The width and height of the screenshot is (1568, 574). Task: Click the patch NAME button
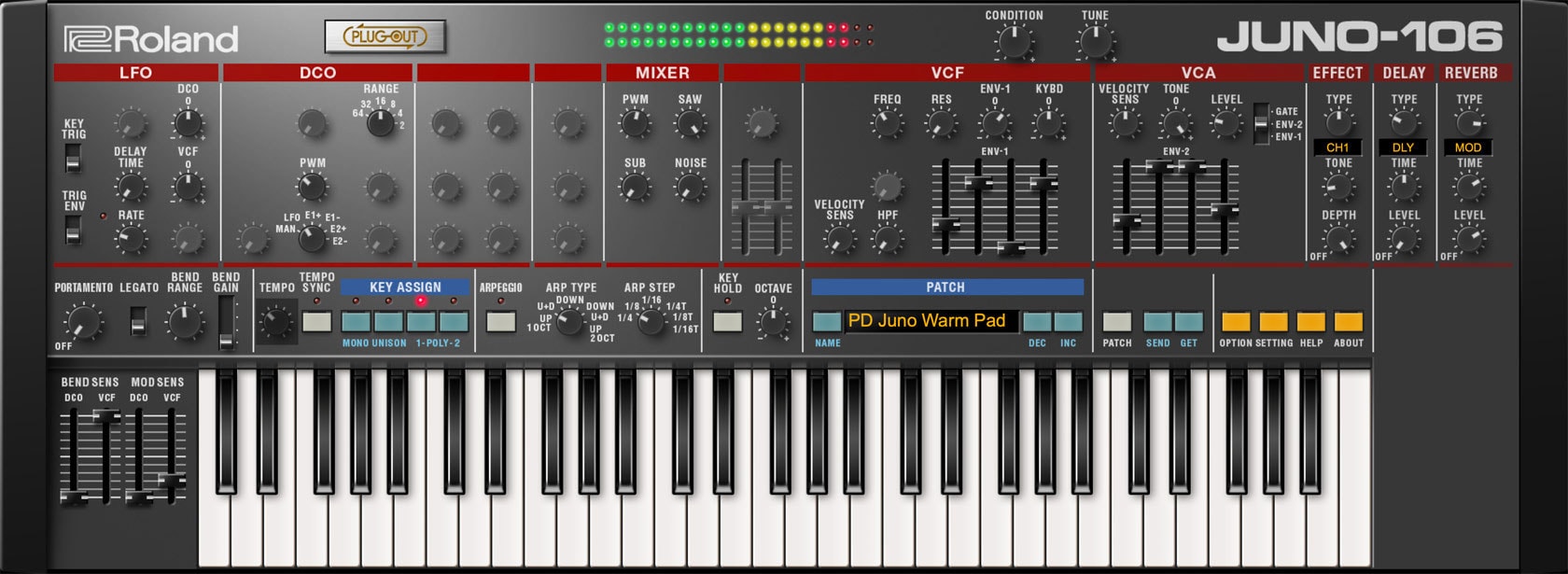tap(827, 322)
